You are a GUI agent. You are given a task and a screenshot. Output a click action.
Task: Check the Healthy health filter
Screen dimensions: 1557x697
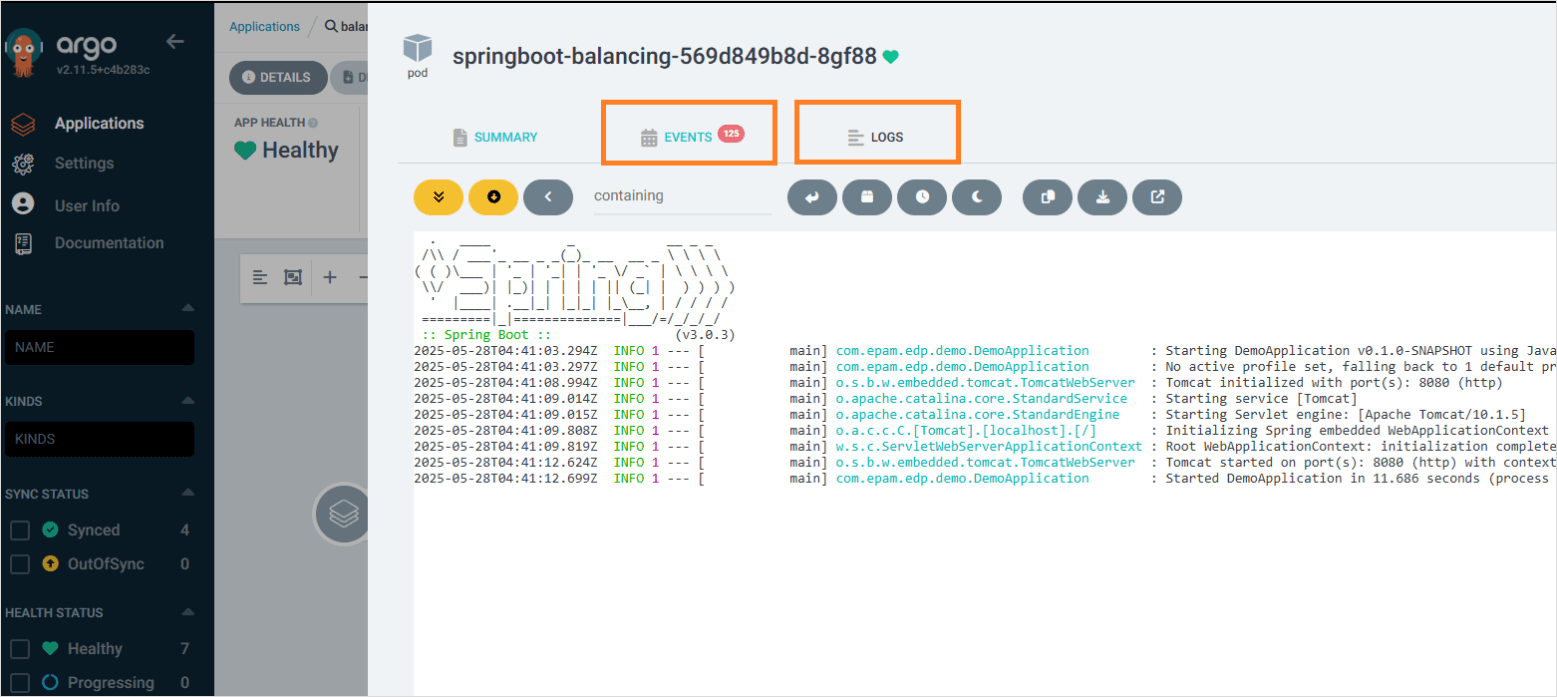tap(19, 648)
